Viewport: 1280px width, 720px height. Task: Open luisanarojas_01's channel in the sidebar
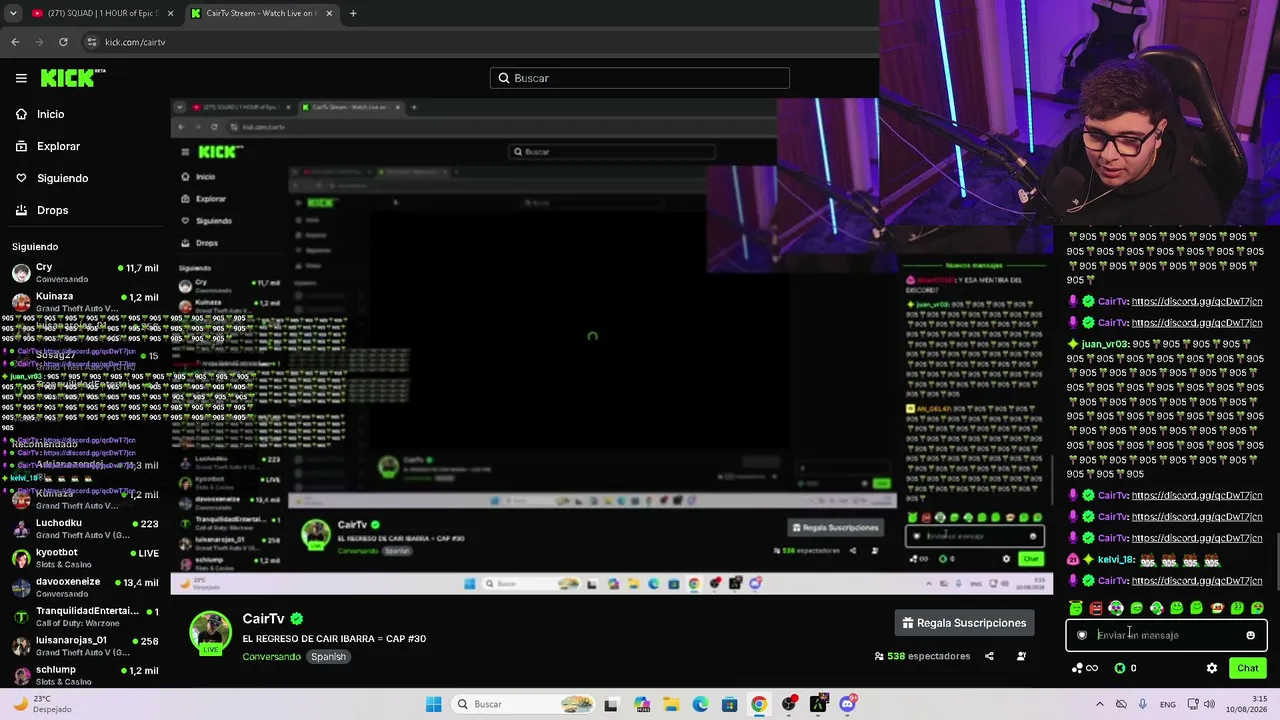85,645
